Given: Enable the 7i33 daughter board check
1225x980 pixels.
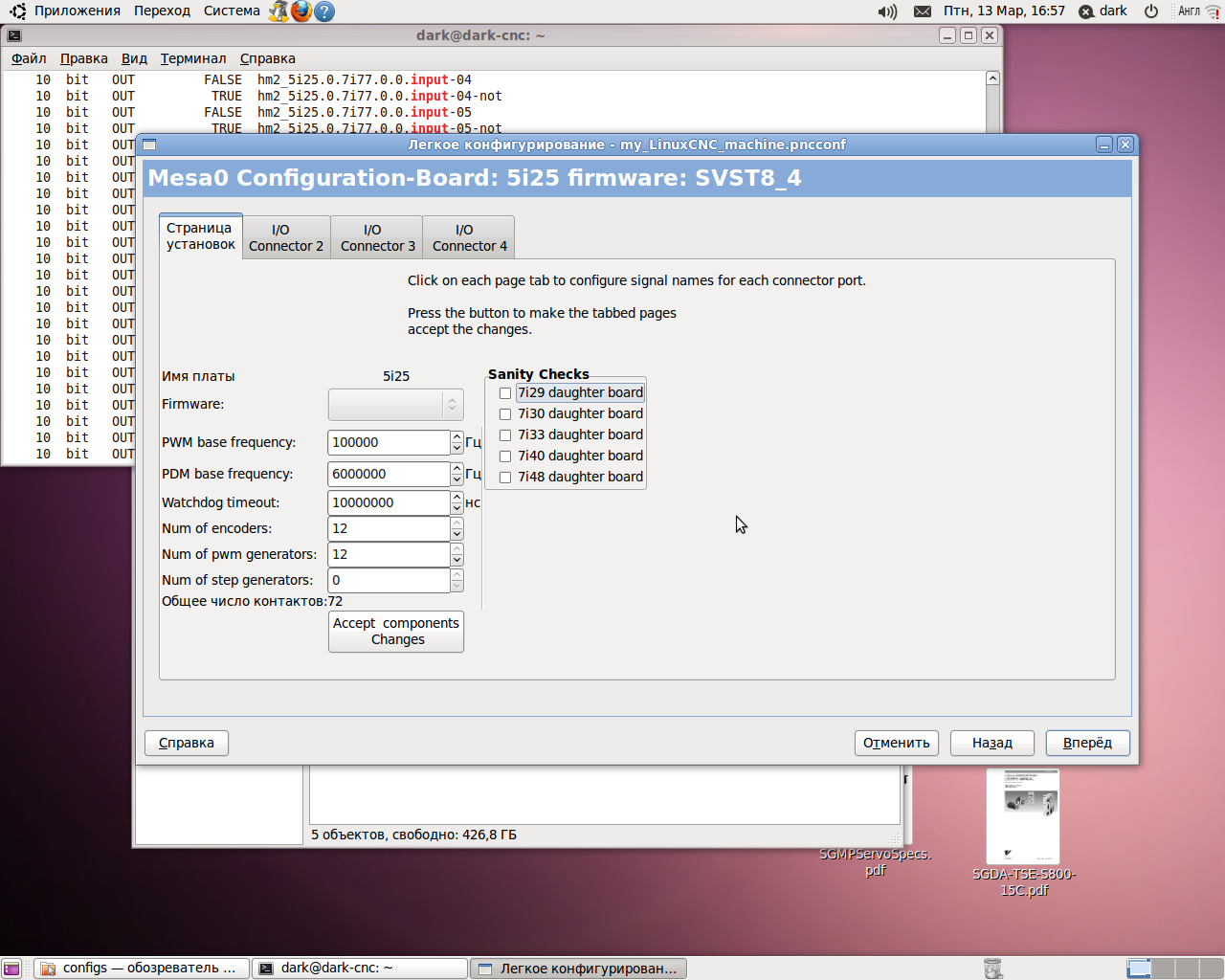Looking at the screenshot, I should point(505,435).
